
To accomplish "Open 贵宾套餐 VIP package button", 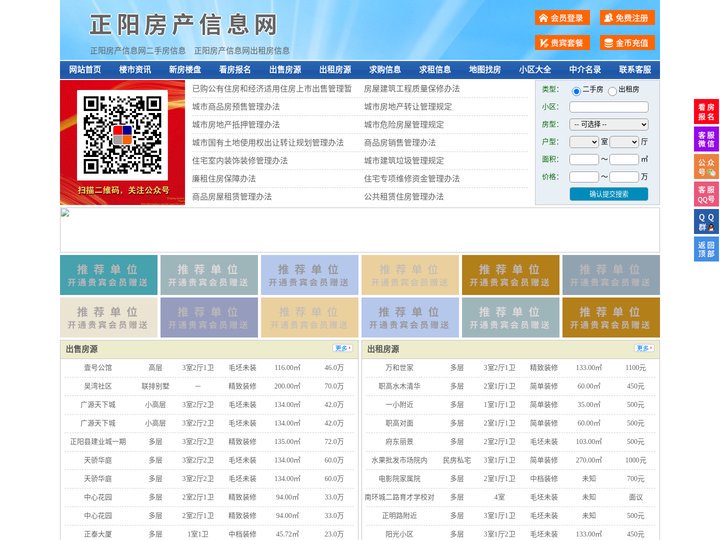I will point(562,43).
